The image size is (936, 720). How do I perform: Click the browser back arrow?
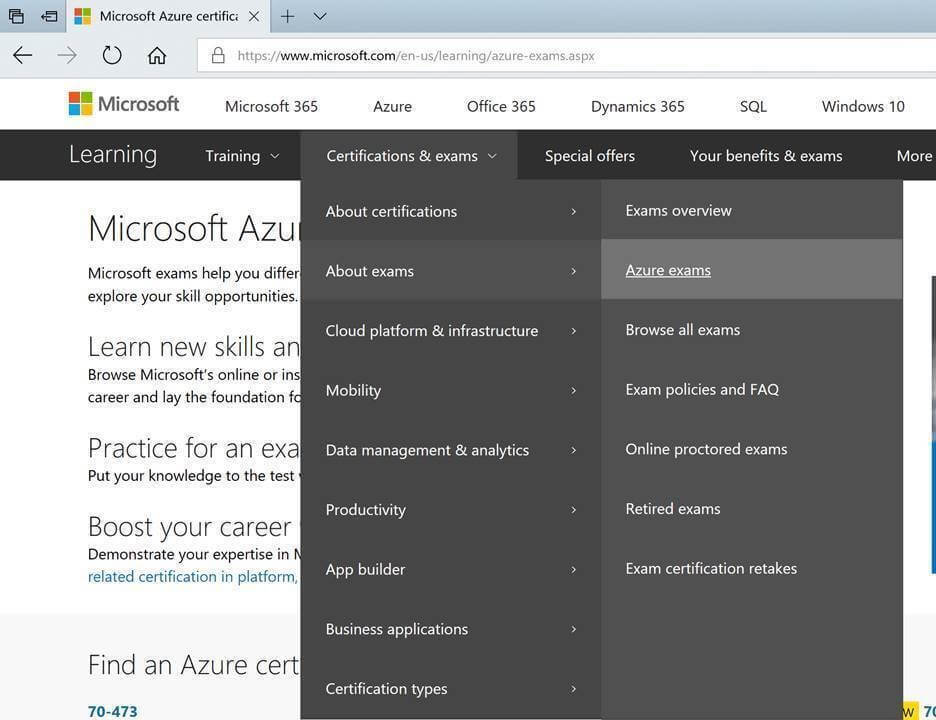23,56
